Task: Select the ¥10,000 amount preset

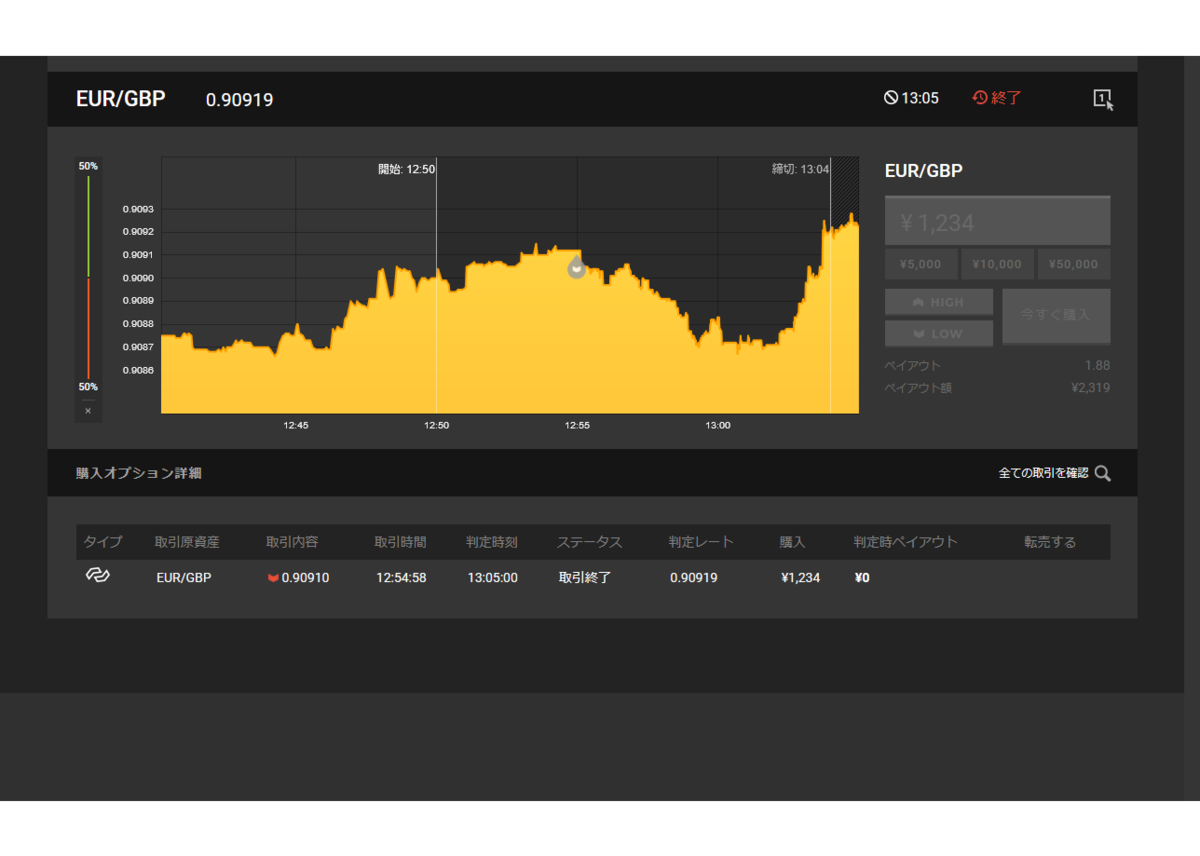Action: (x=997, y=264)
